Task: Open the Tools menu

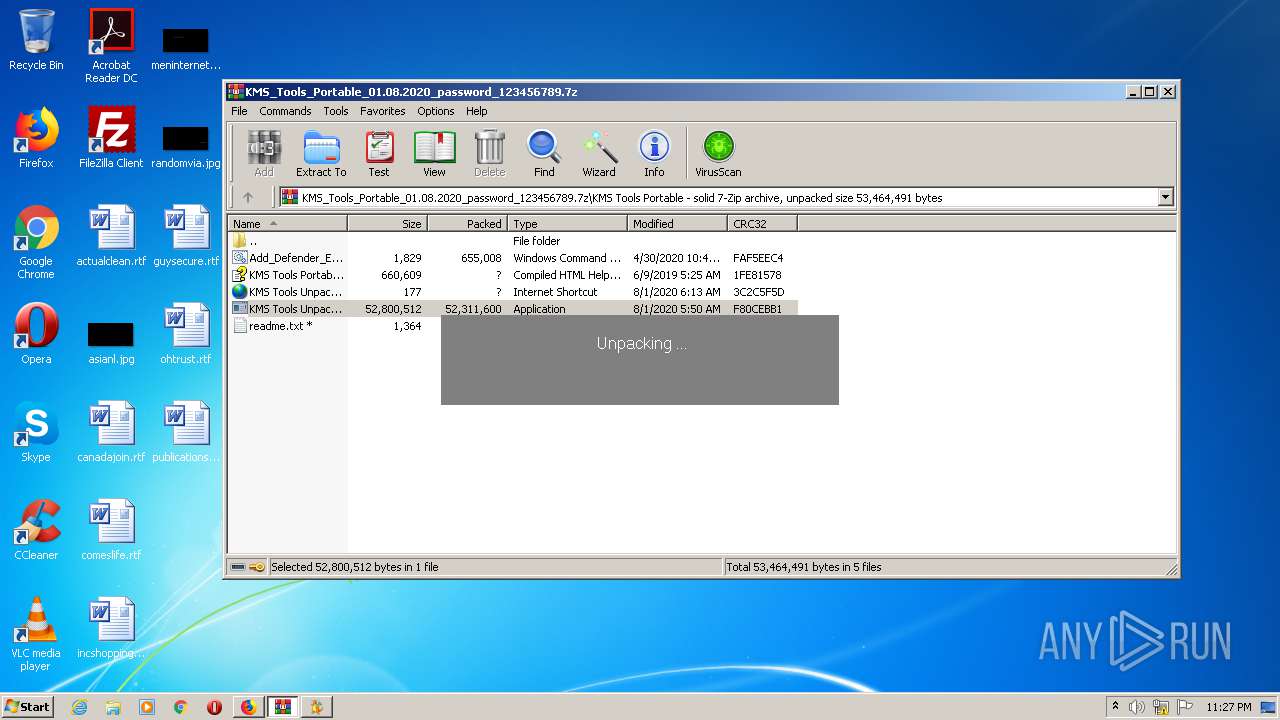Action: click(336, 111)
